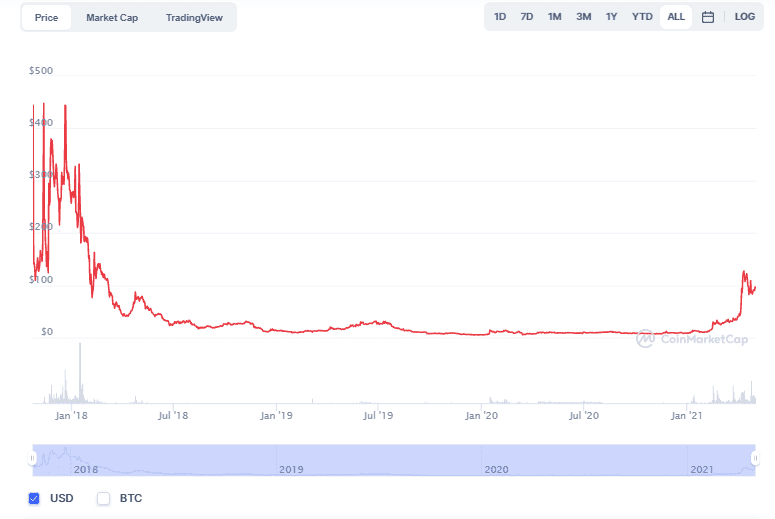This screenshot has height=519, width=775.
Task: Toggle the LOG scale button
Action: 744,17
